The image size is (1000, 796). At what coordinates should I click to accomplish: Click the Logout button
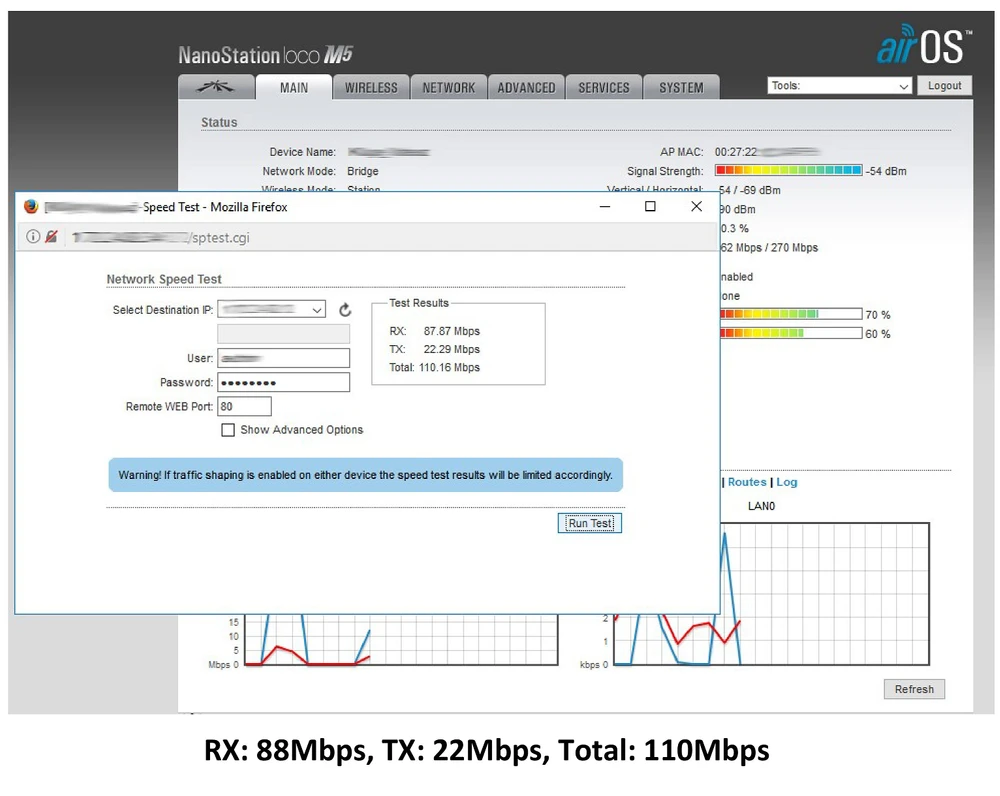click(944, 86)
